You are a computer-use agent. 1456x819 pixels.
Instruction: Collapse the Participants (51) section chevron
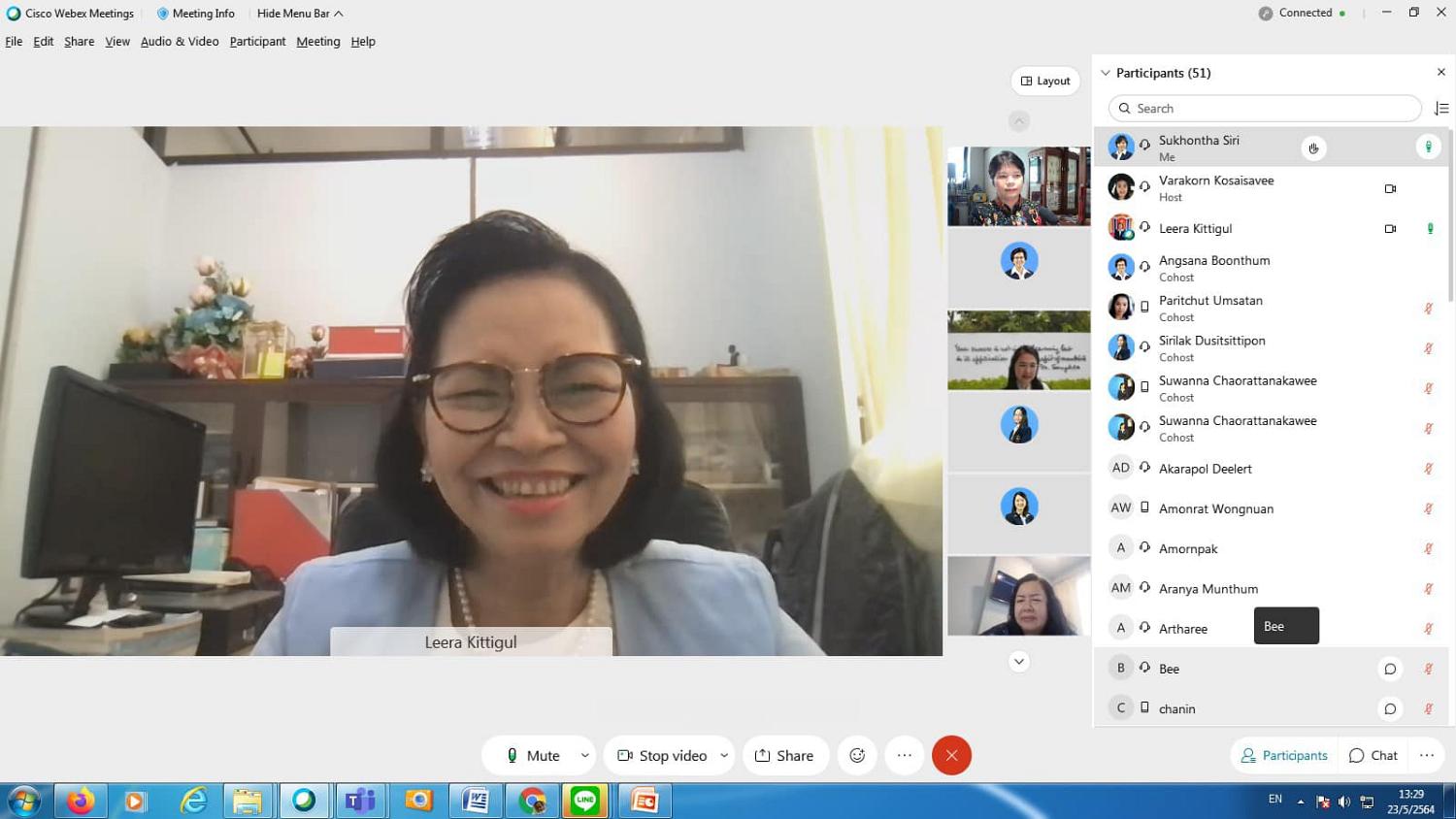pyautogui.click(x=1106, y=73)
